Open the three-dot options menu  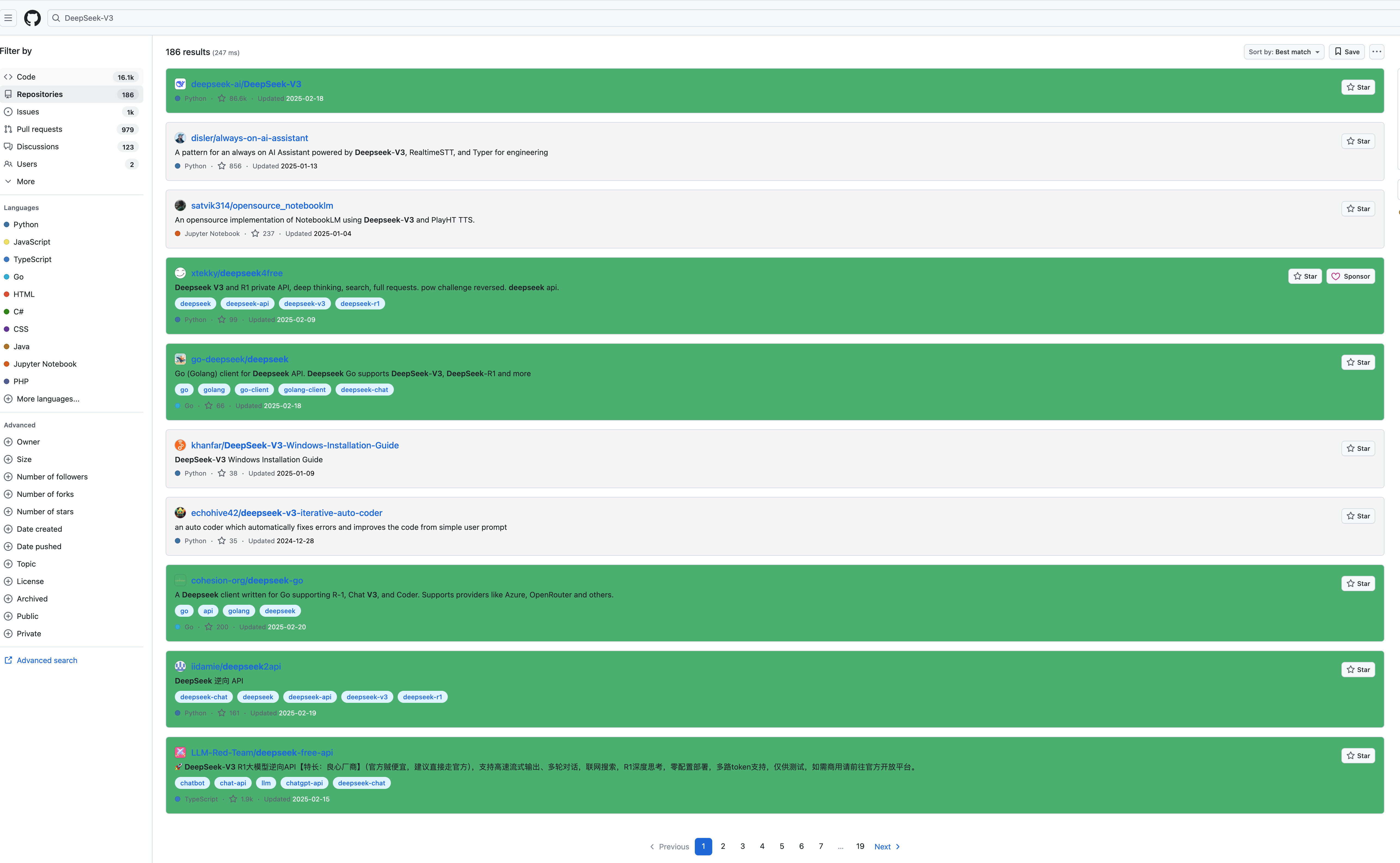1377,52
